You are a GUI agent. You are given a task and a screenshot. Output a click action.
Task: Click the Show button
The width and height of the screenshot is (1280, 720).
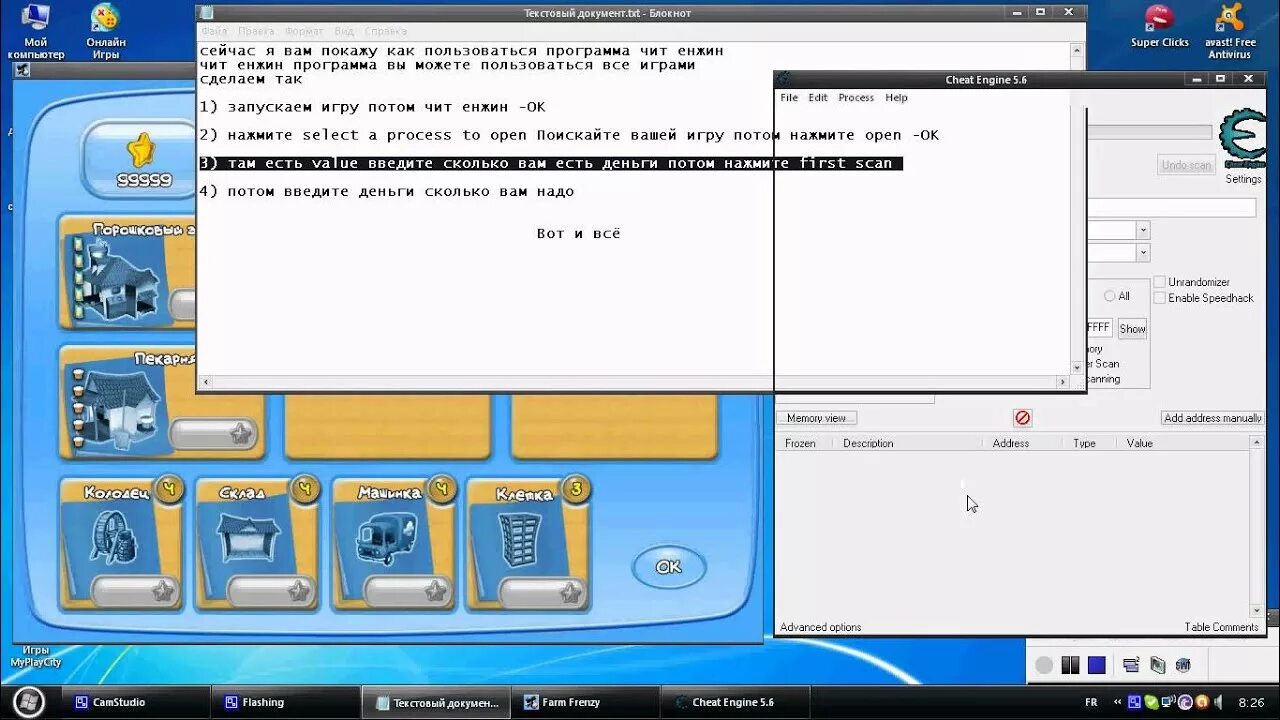[x=1132, y=329]
